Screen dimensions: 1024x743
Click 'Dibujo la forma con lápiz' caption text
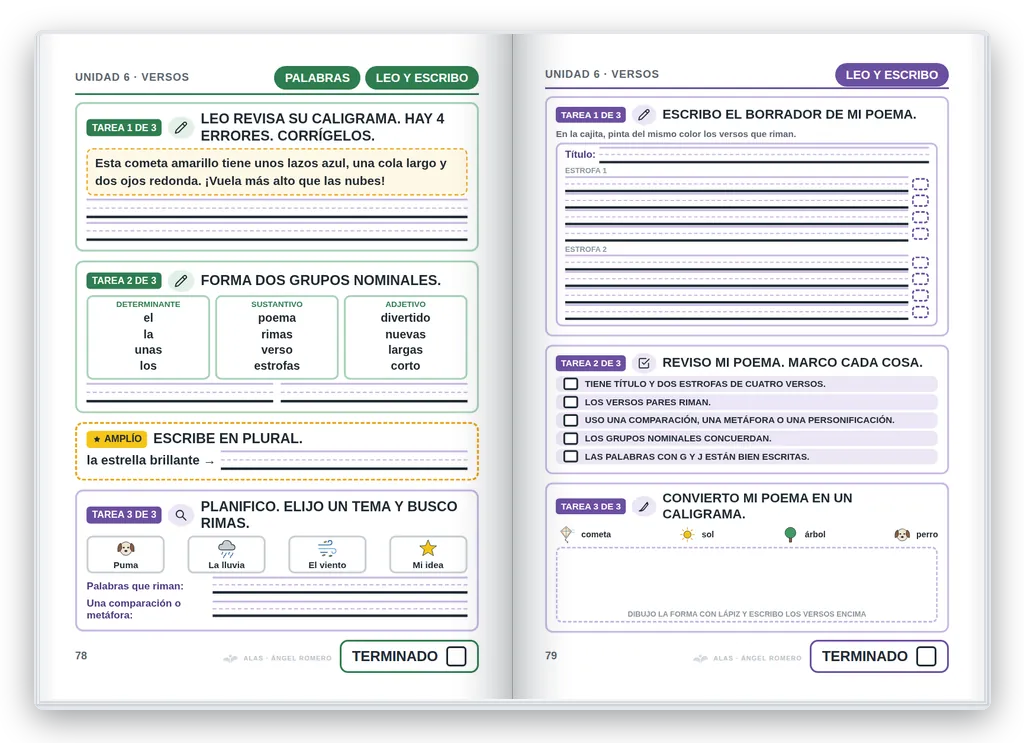(x=746, y=614)
